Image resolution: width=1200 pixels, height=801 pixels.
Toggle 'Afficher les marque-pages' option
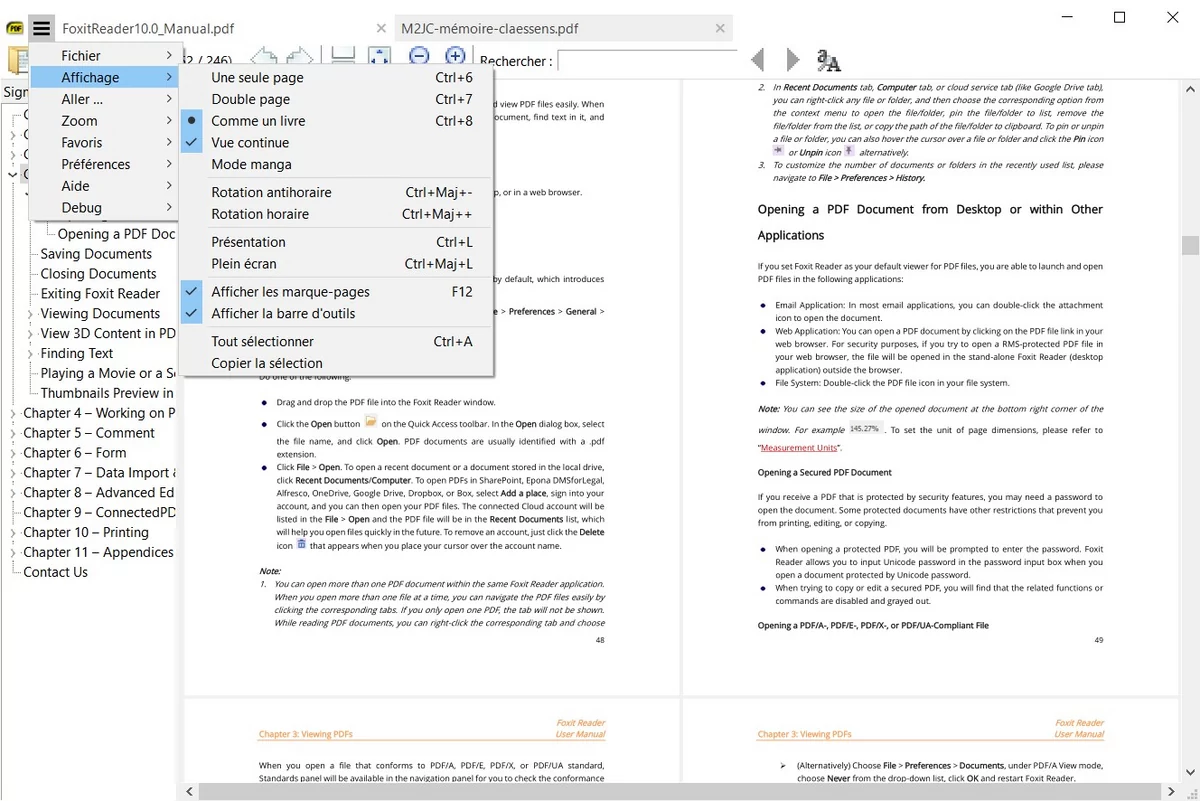coord(290,292)
